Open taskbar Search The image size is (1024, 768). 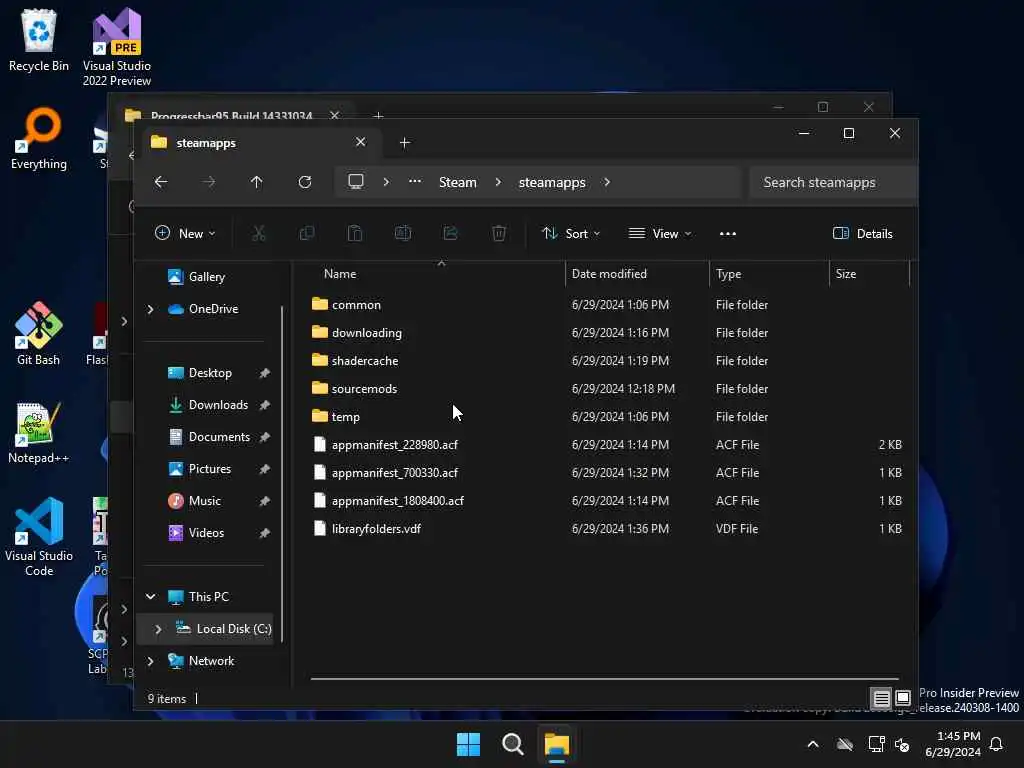coord(513,744)
